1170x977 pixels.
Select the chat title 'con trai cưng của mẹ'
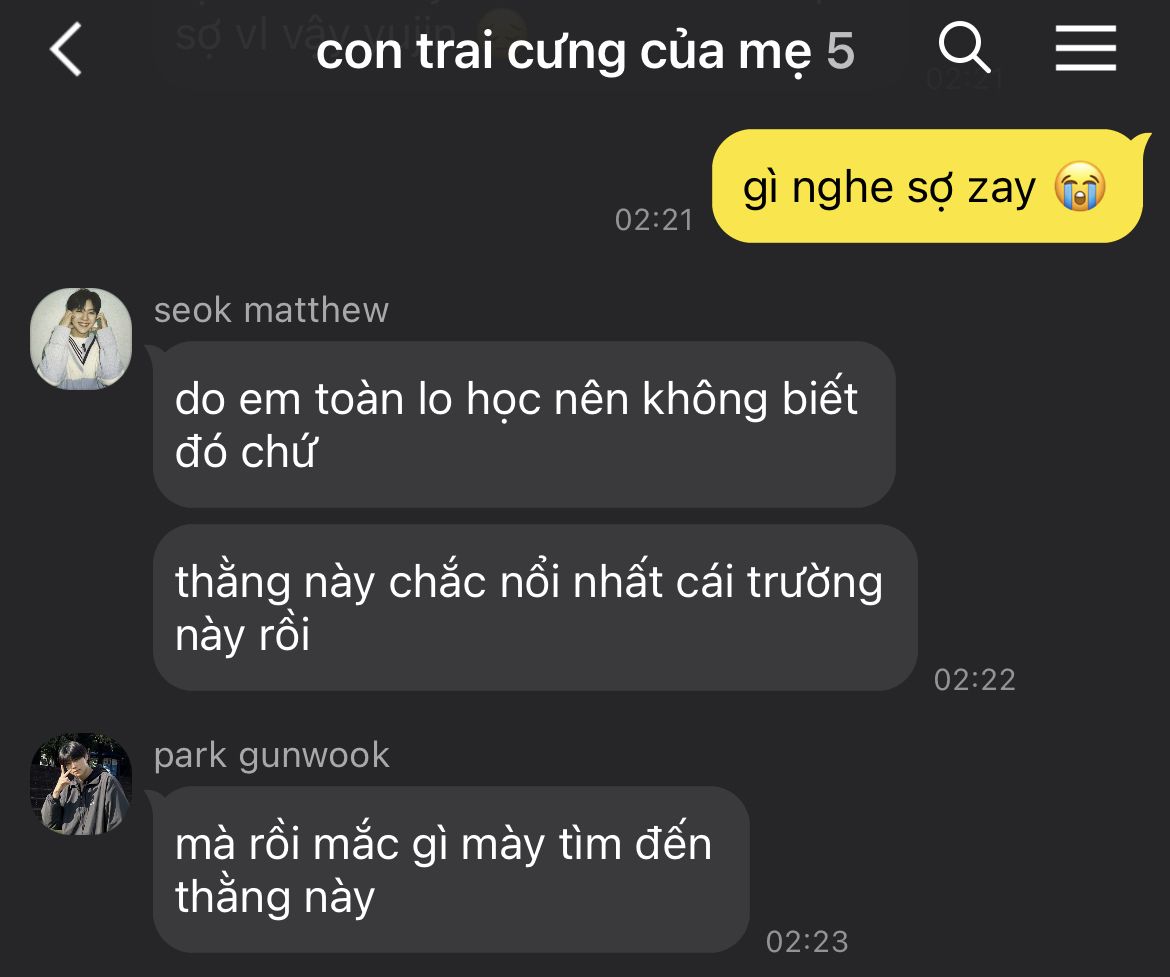[x=563, y=51]
